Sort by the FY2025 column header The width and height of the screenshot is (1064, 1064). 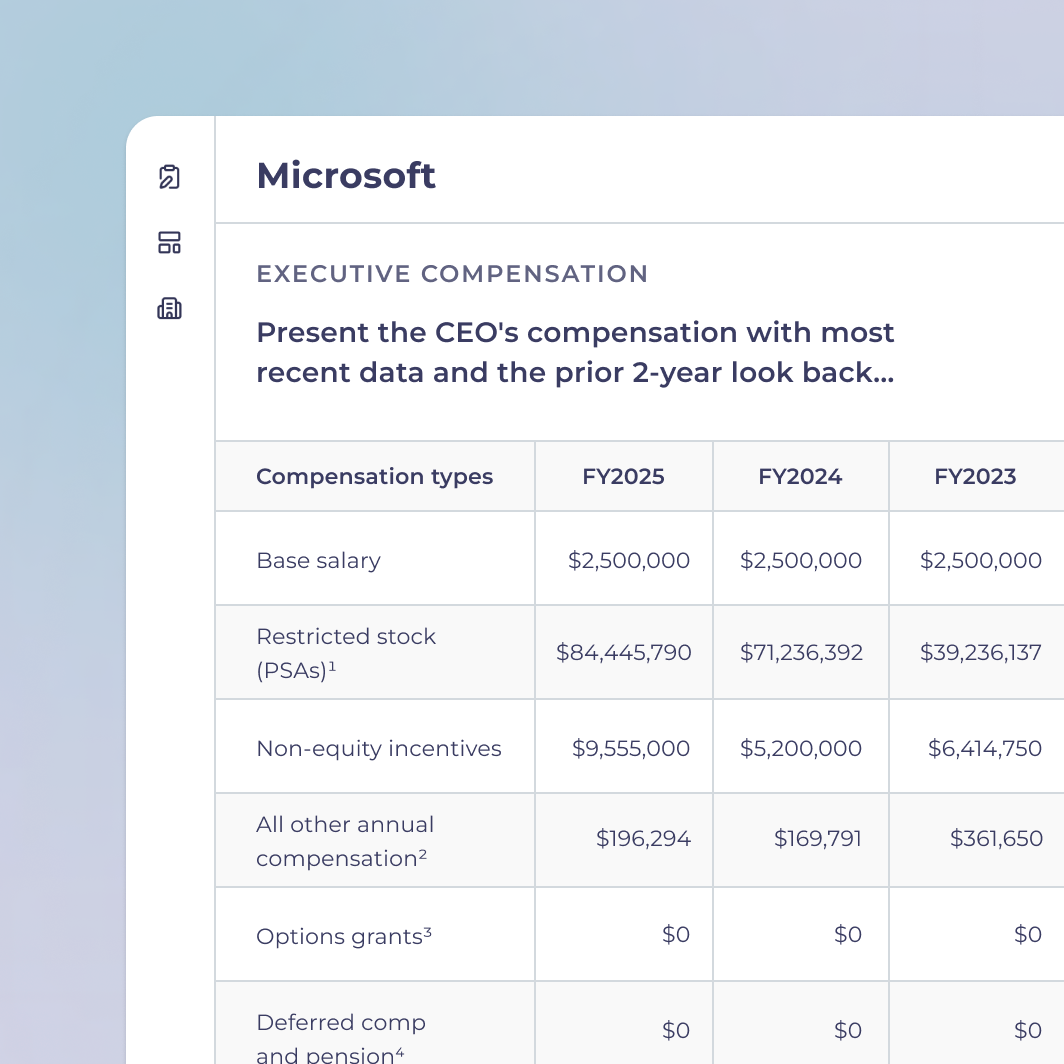coord(623,477)
